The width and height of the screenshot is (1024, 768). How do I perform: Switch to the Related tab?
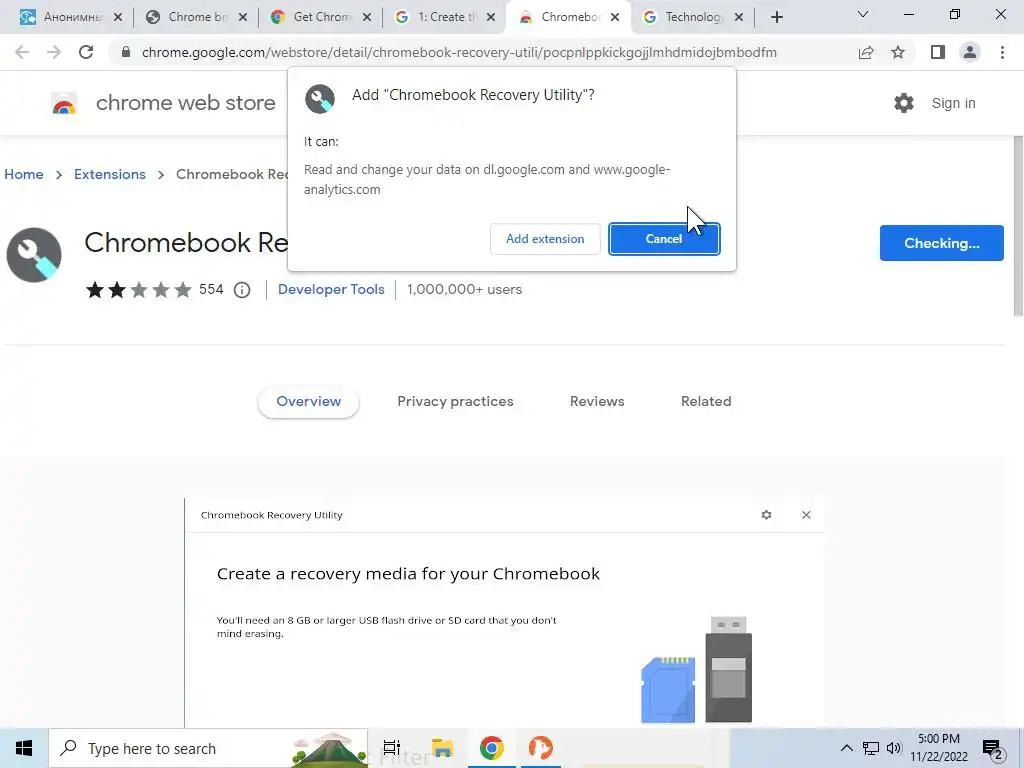point(706,402)
